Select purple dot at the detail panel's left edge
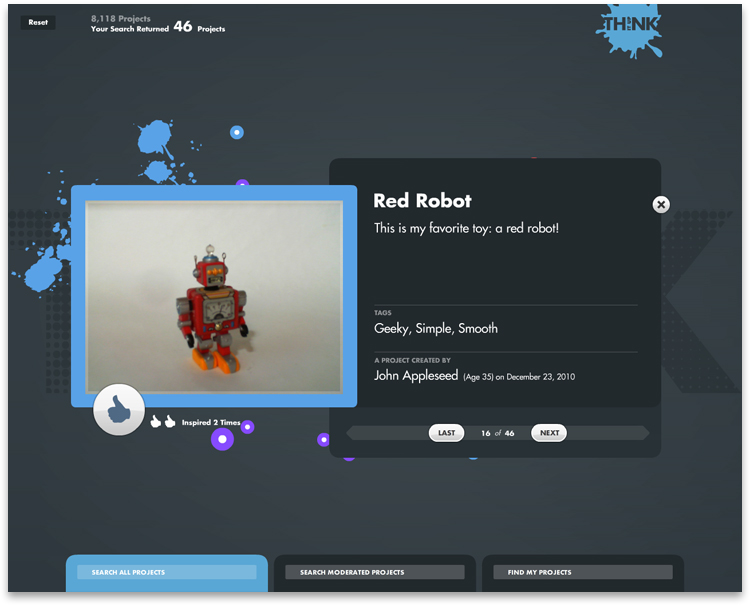The height and width of the screenshot is (605, 750). pos(324,440)
